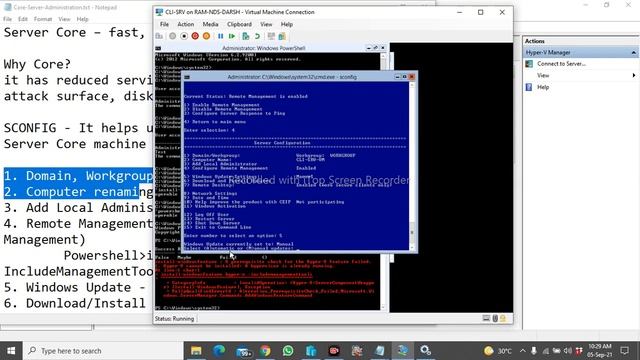Viewport: 640px width, 360px height.
Task: Open Microsoft Store from taskbar
Action: [311, 351]
